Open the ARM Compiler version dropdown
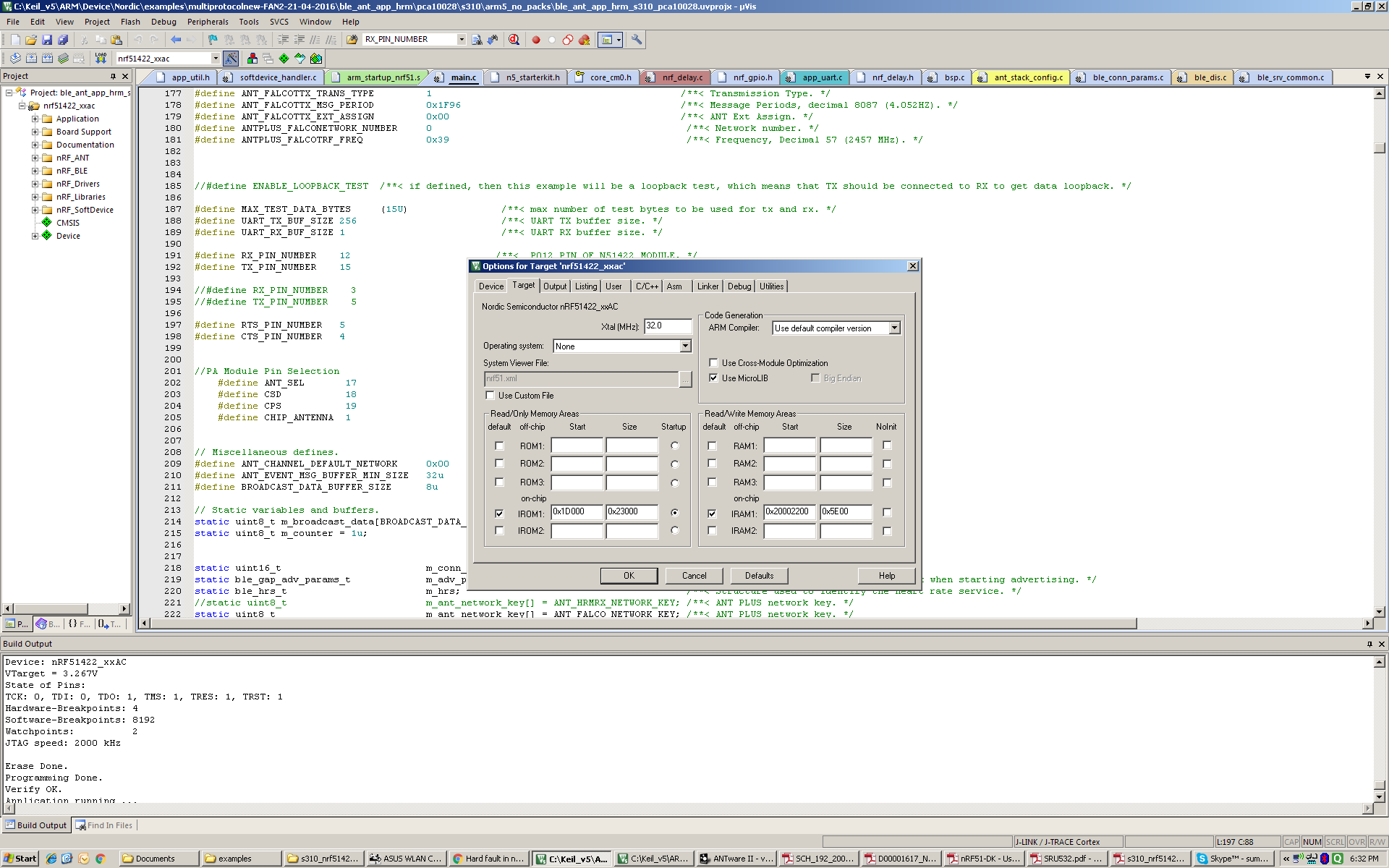Viewport: 1389px width, 868px height. click(x=894, y=328)
